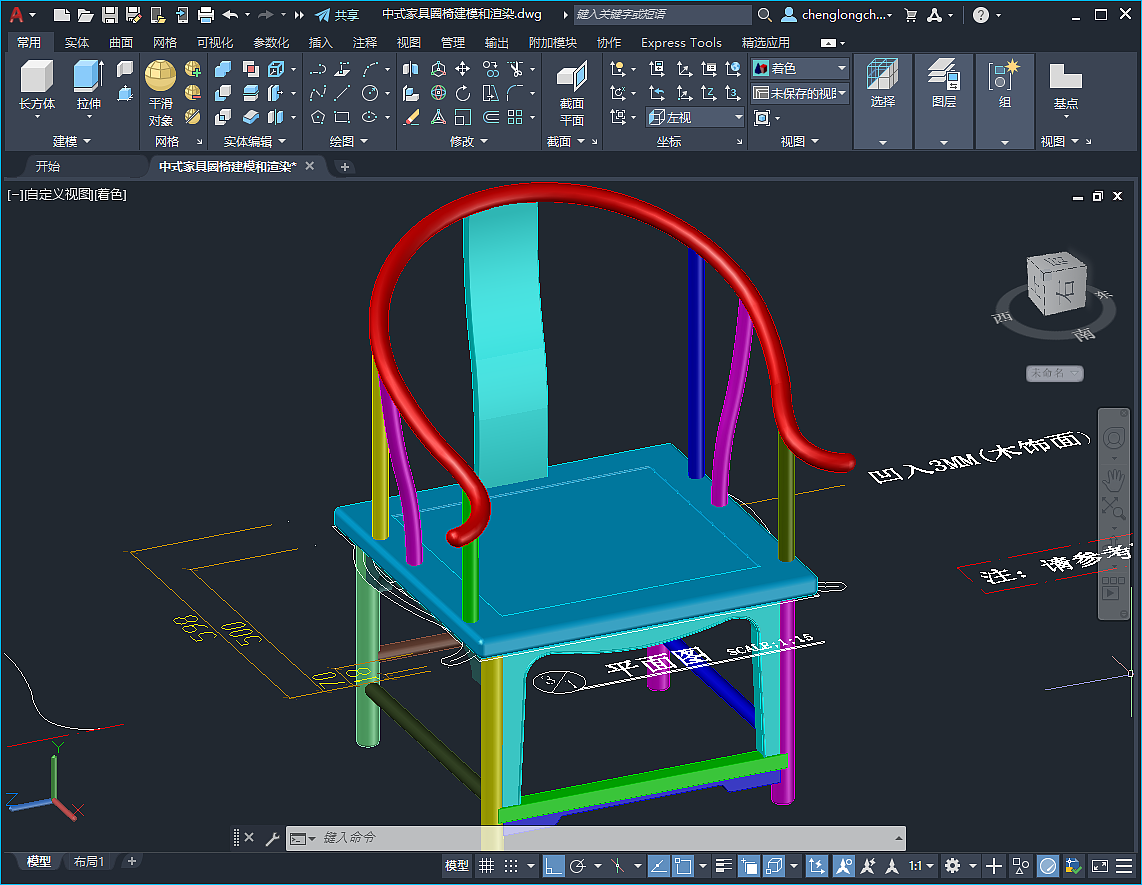Click the customization menu icon in status bar

1124,866
